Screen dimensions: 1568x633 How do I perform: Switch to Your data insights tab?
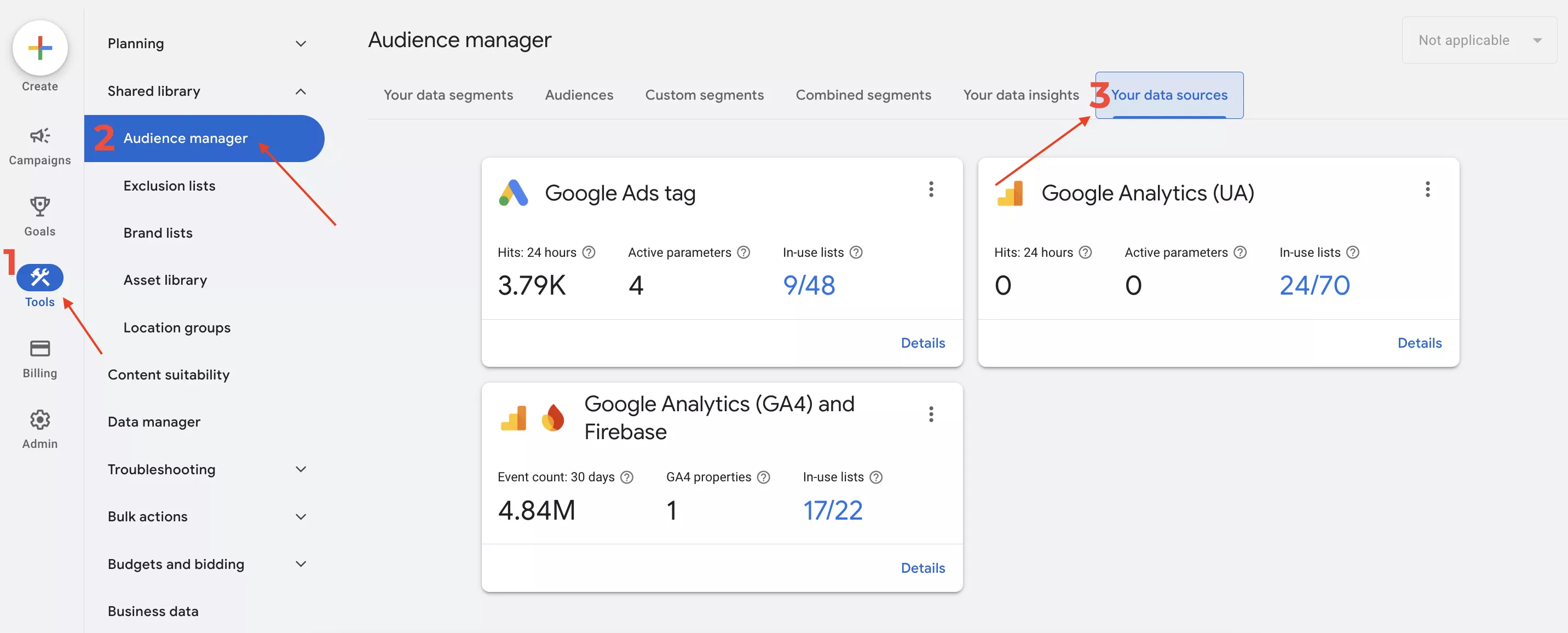(1021, 95)
